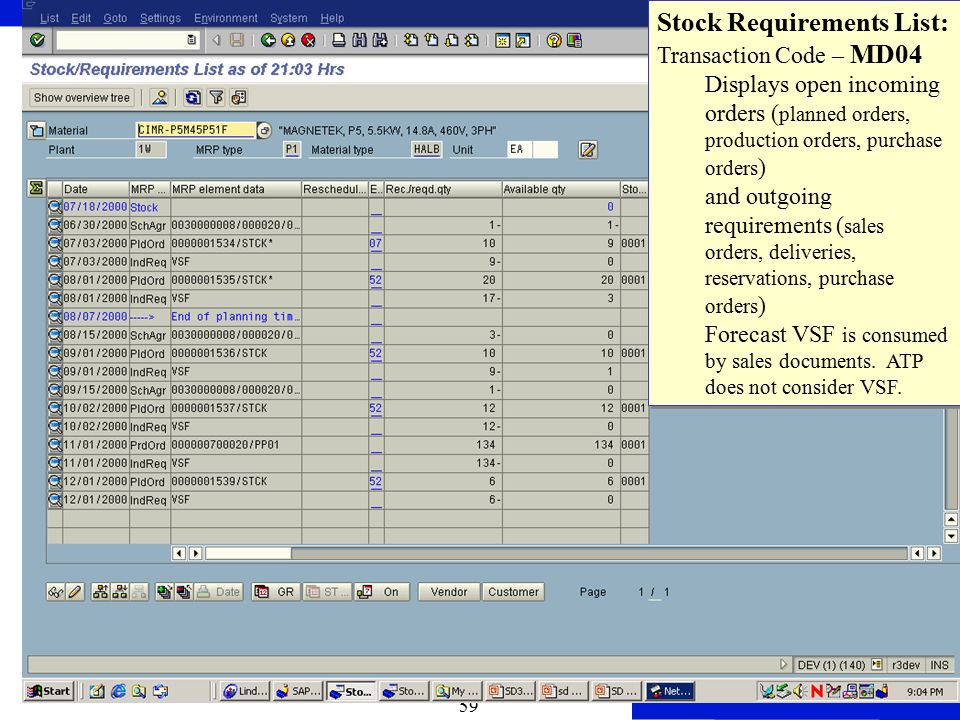Click the Find Next binoculars icon
Image resolution: width=960 pixels, height=720 pixels.
[380, 40]
